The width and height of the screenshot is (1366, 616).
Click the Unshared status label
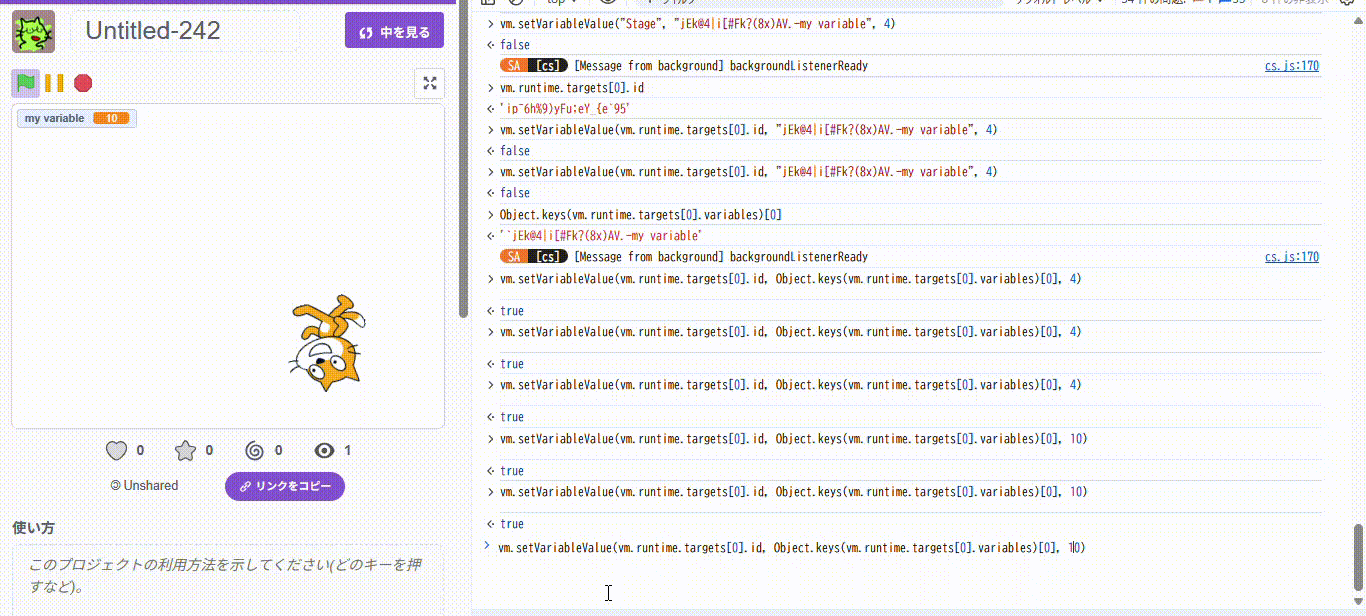point(144,486)
